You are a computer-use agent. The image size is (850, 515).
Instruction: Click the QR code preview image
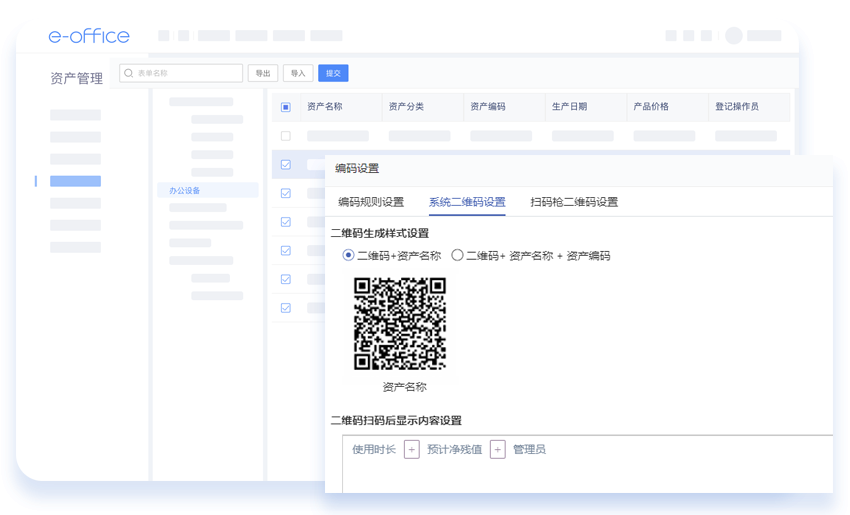[x=400, y=324]
